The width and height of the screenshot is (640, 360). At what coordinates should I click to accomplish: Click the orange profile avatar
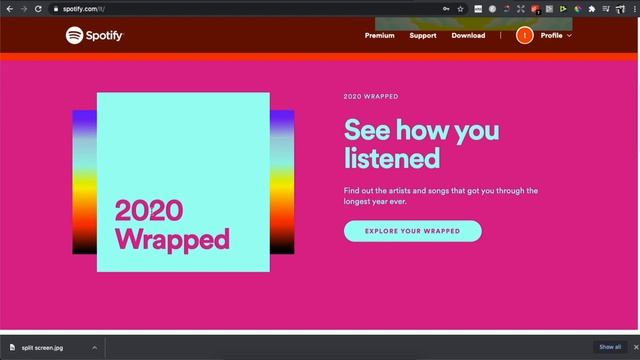[x=524, y=36]
